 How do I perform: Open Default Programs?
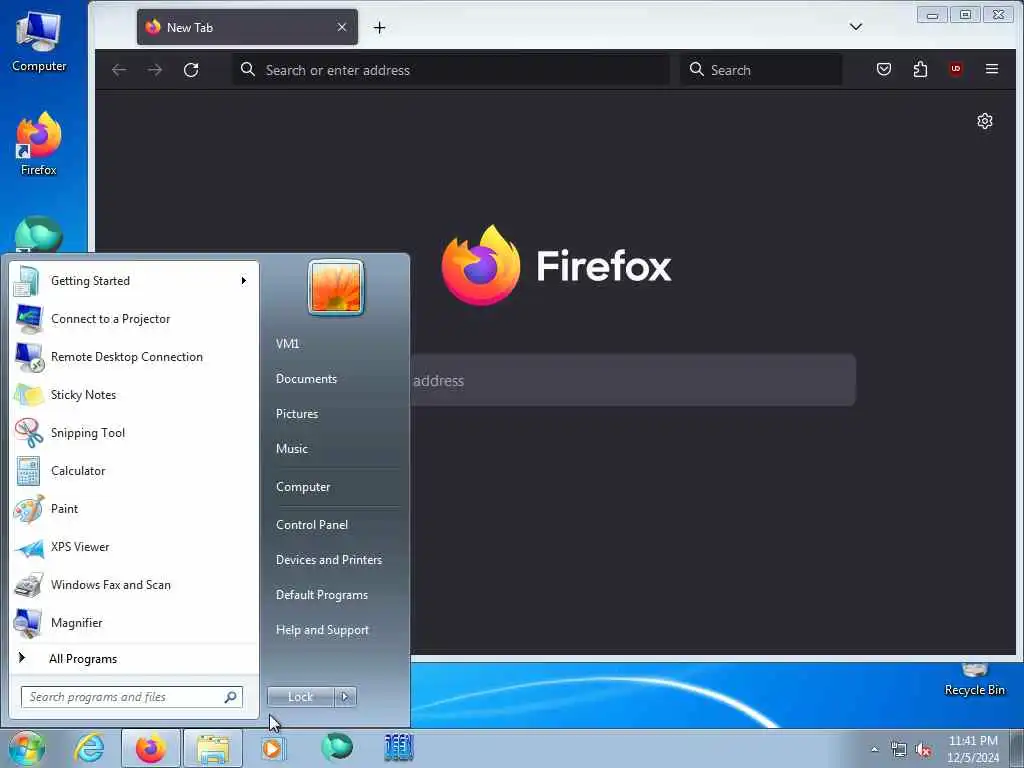[322, 595]
